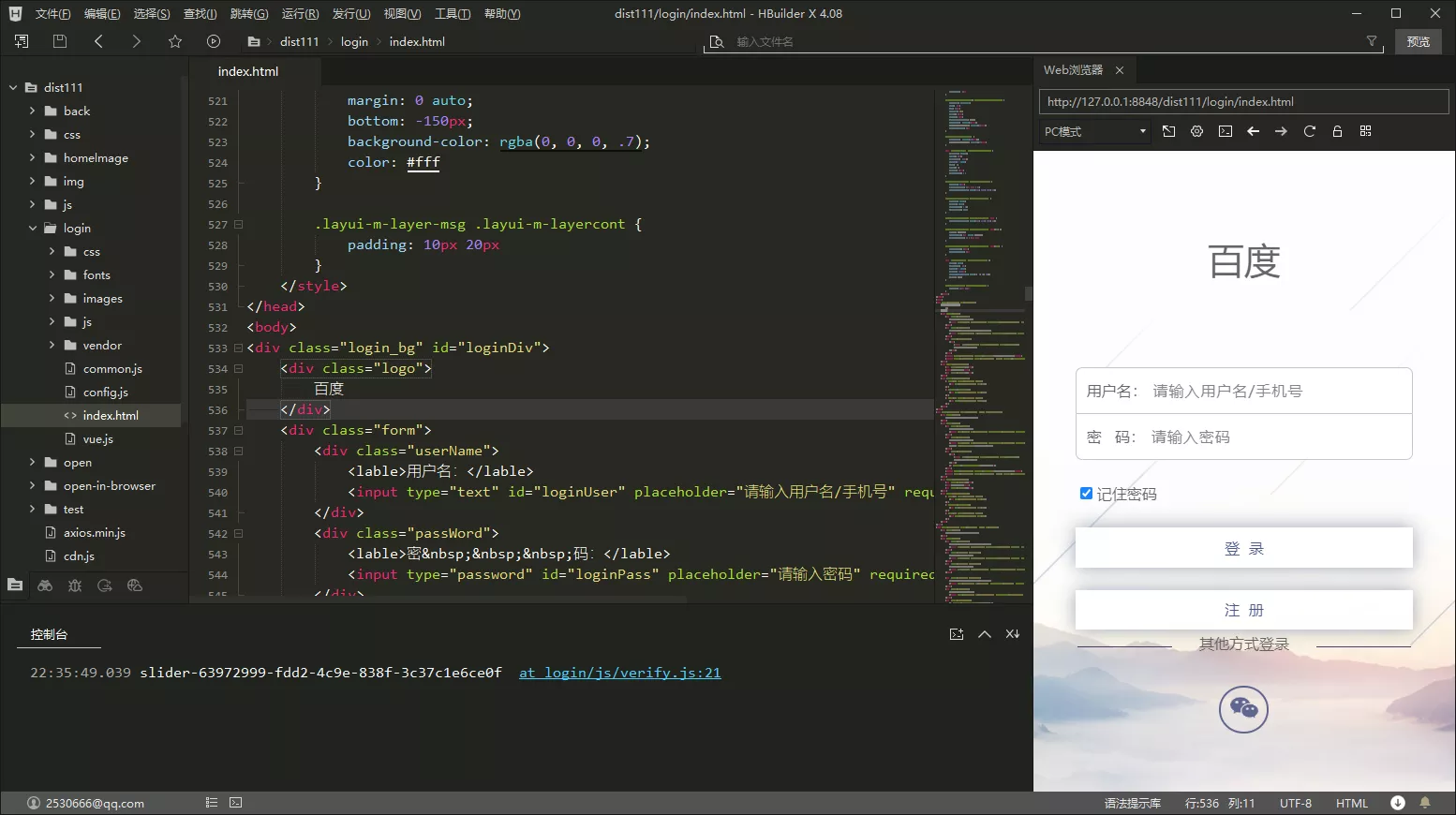Click the list icon in status bar
Image resolution: width=1456 pixels, height=815 pixels.
(212, 803)
